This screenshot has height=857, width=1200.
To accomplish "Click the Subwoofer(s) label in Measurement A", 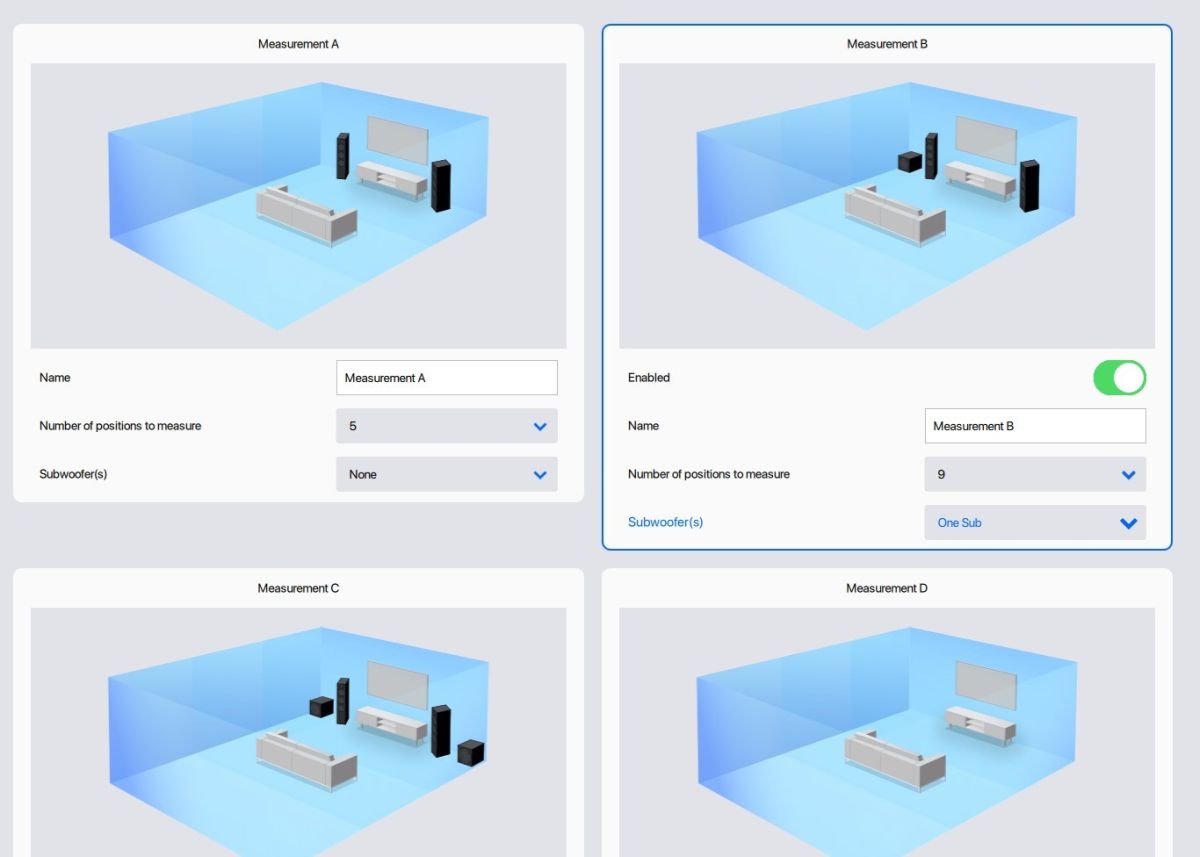I will coord(73,474).
